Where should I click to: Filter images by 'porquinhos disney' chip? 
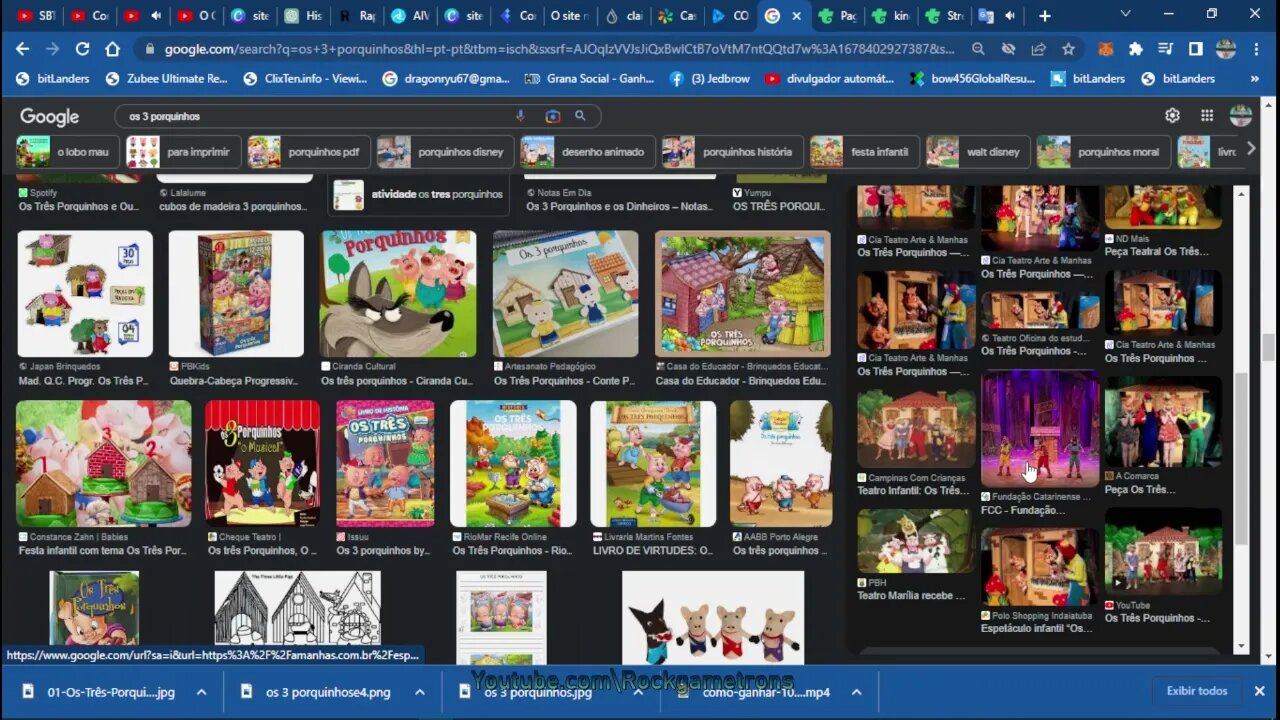click(445, 152)
